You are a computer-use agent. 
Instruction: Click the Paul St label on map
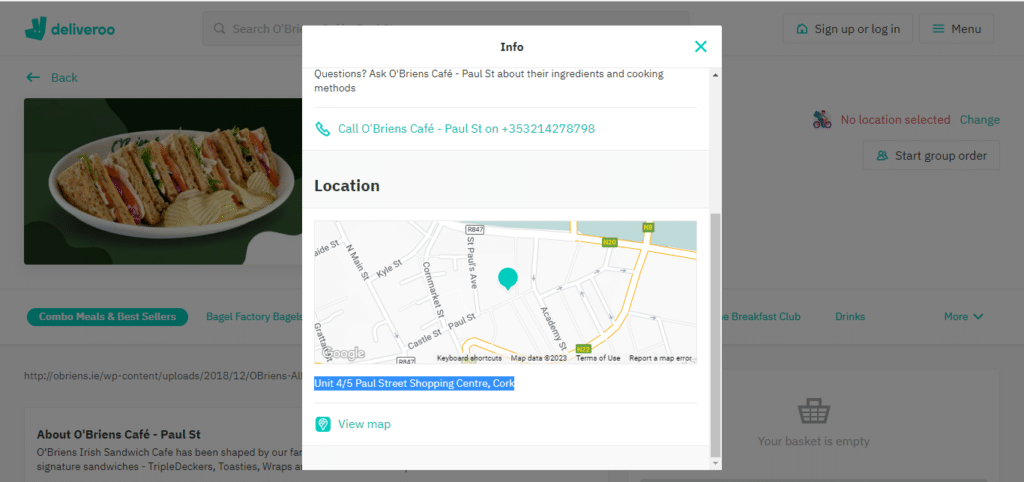tap(461, 320)
